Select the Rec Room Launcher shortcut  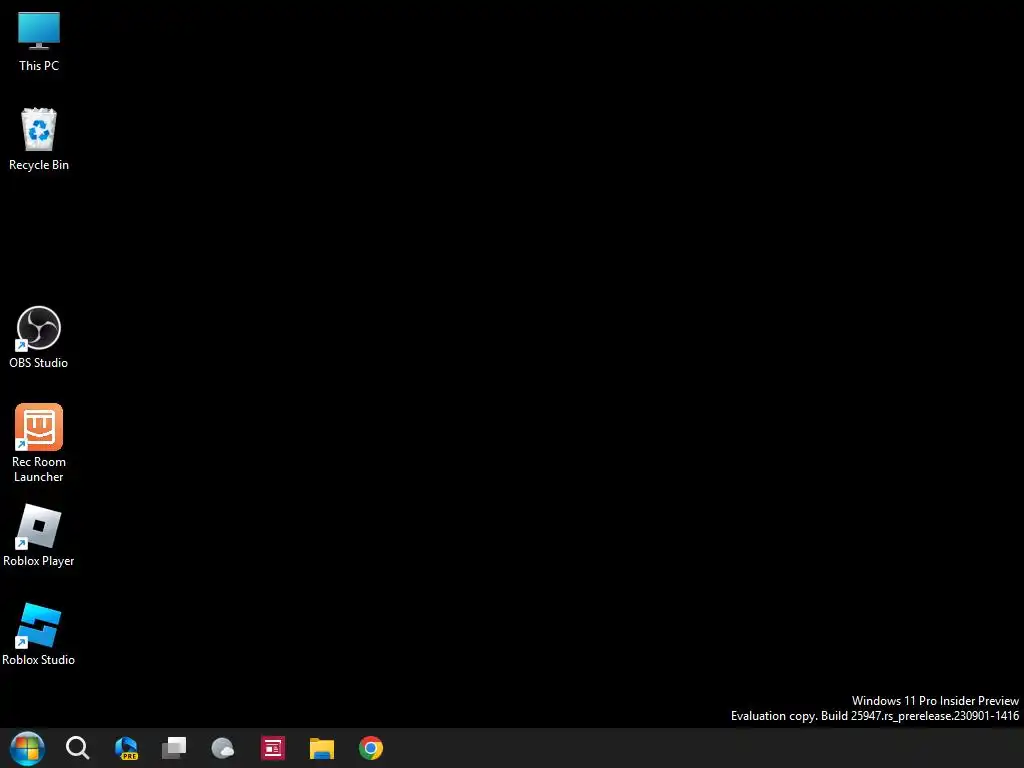pos(39,427)
